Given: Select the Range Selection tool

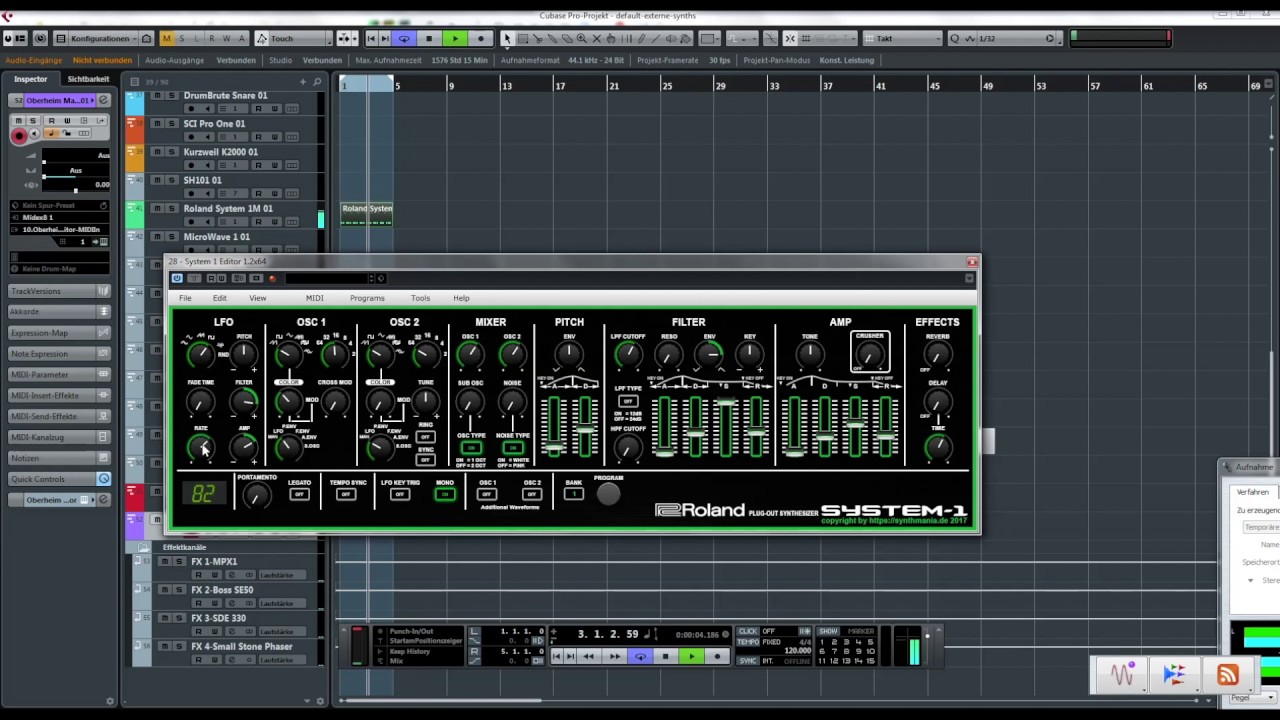Looking at the screenshot, I should 522,38.
